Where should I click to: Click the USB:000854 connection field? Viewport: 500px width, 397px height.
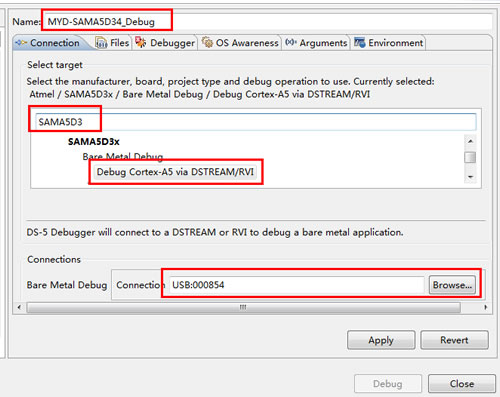[x=297, y=285]
